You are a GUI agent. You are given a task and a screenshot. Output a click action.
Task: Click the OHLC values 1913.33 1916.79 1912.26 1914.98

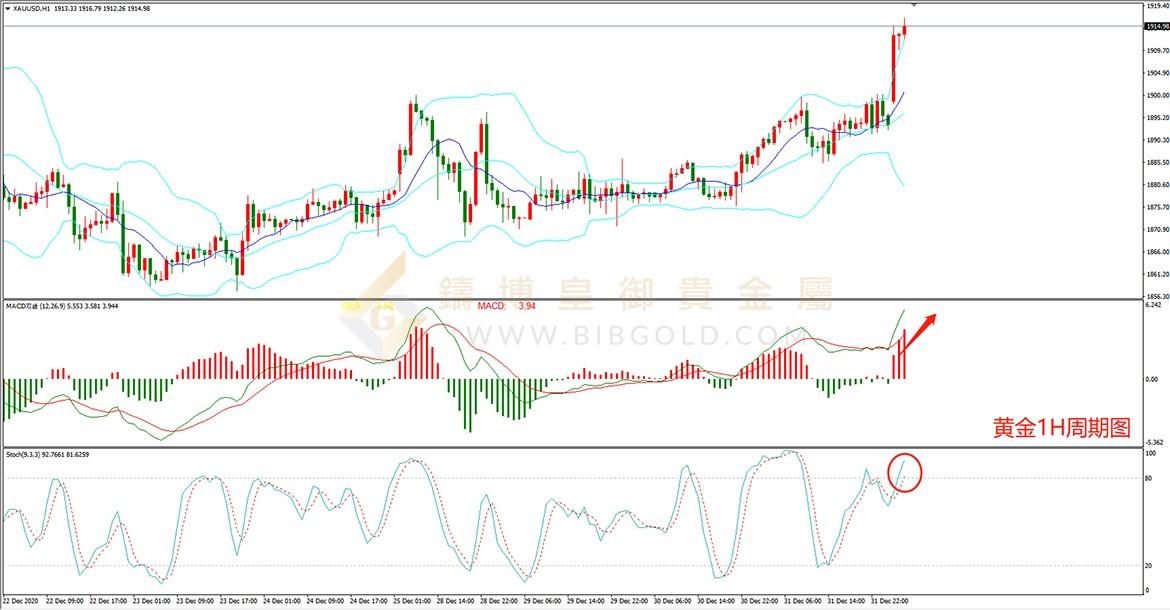(102, 9)
